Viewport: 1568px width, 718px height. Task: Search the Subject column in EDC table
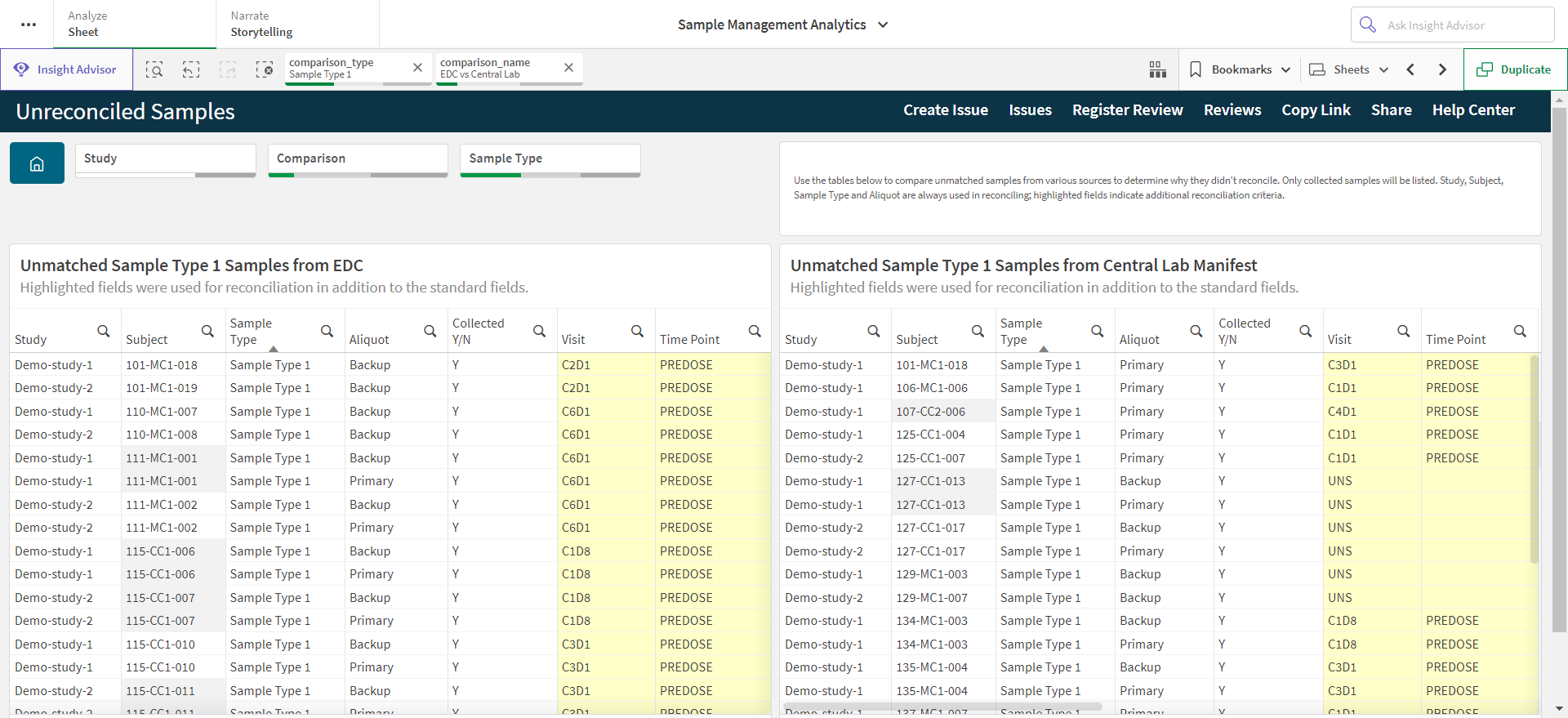click(x=207, y=331)
